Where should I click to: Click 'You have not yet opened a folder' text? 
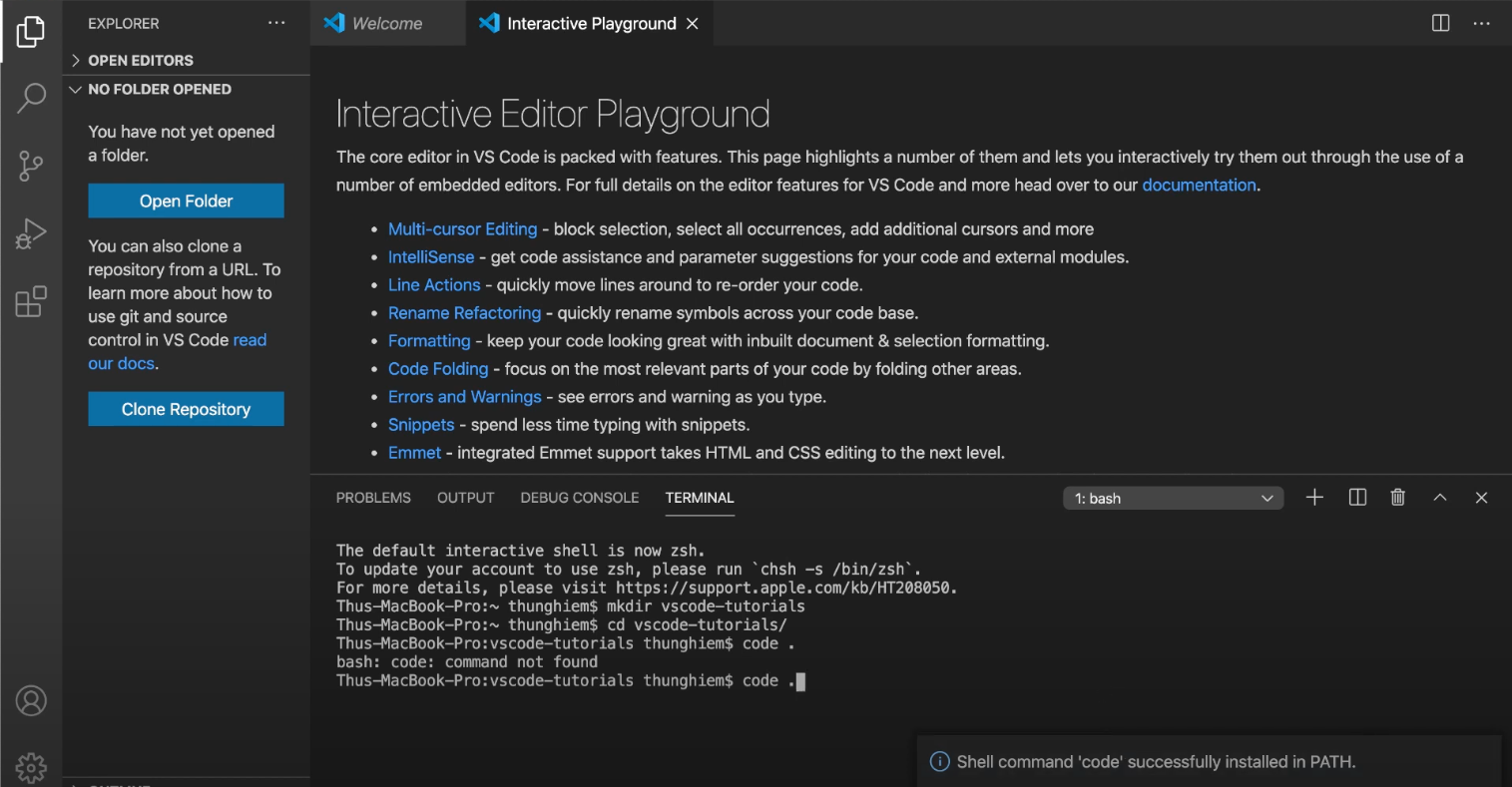coord(181,143)
